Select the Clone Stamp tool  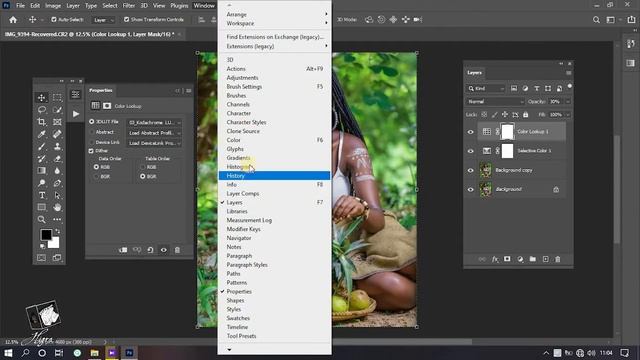(x=57, y=146)
